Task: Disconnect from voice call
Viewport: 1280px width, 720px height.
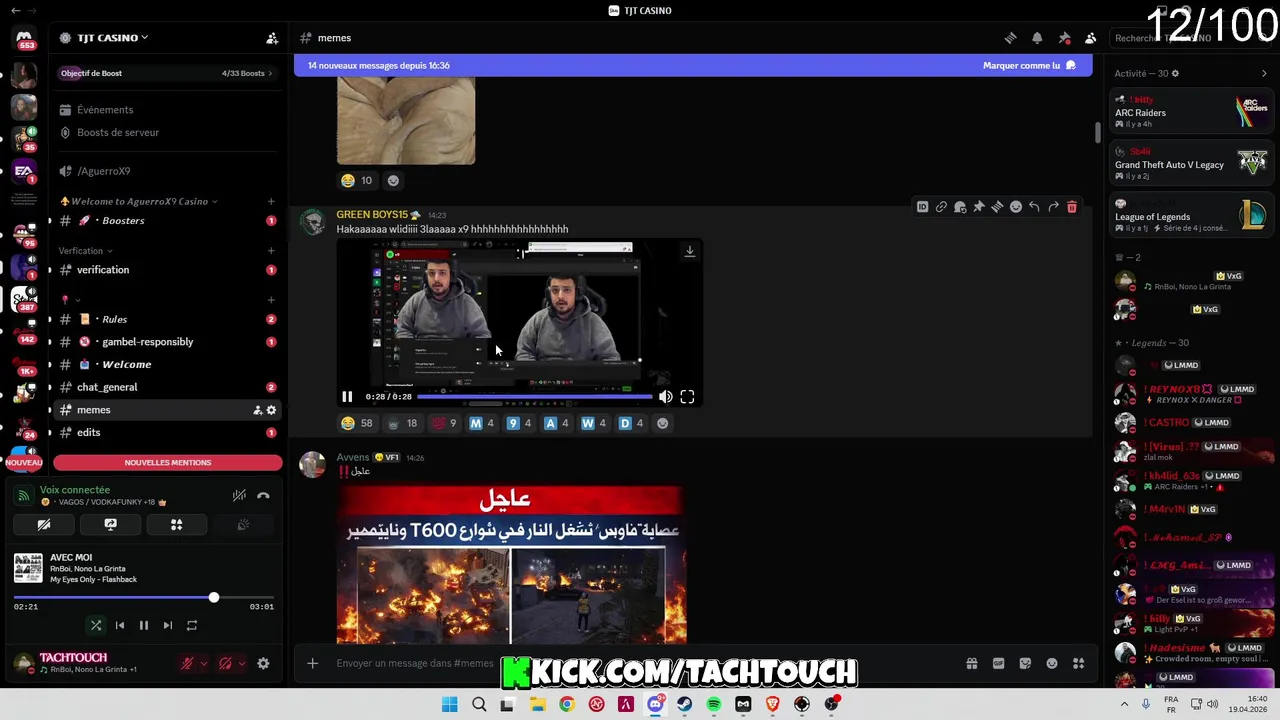Action: pyautogui.click(x=263, y=496)
